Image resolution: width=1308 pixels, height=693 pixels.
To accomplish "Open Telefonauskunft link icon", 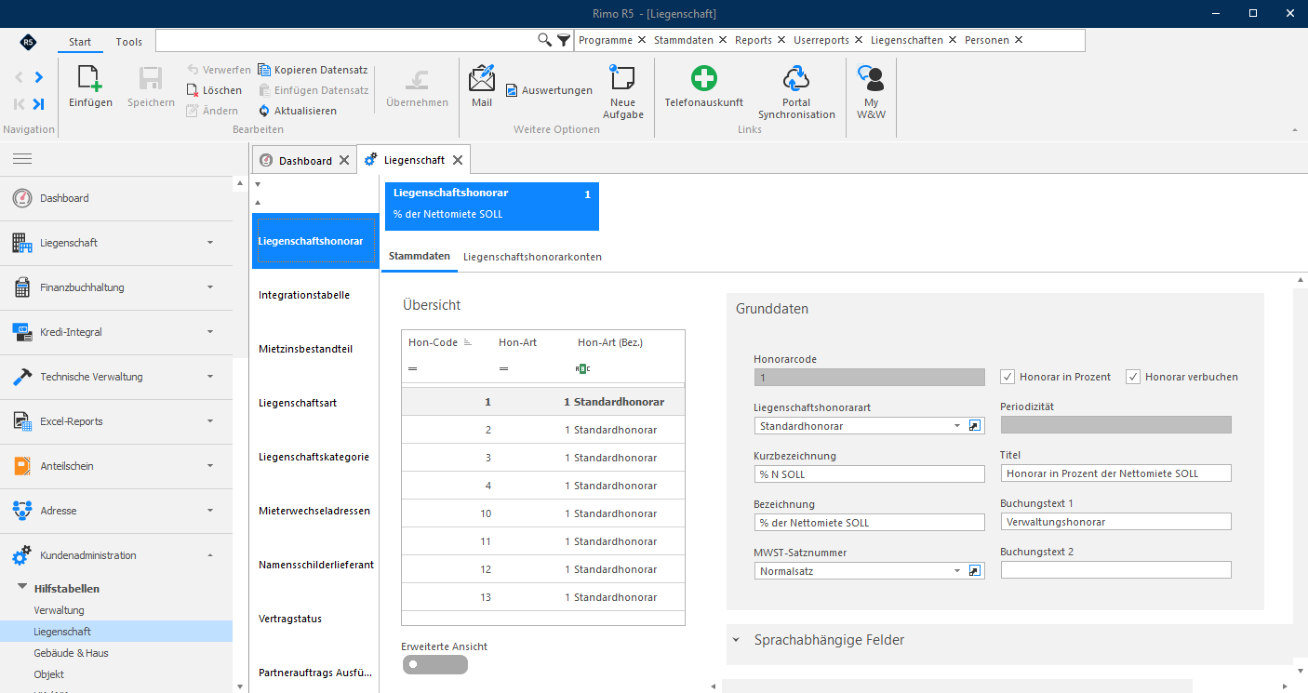I will pos(704,78).
